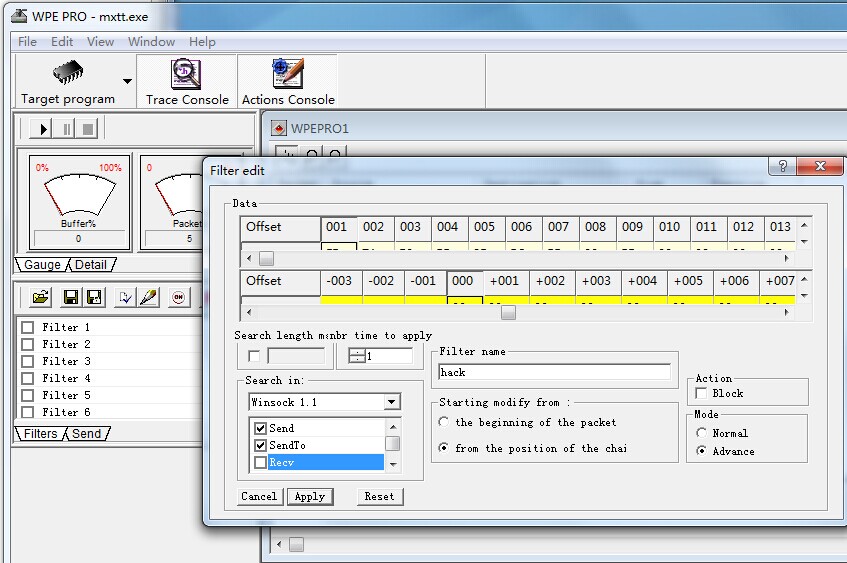Enable the Filter 1 checkbox
The width and height of the screenshot is (847, 563).
click(x=28, y=327)
